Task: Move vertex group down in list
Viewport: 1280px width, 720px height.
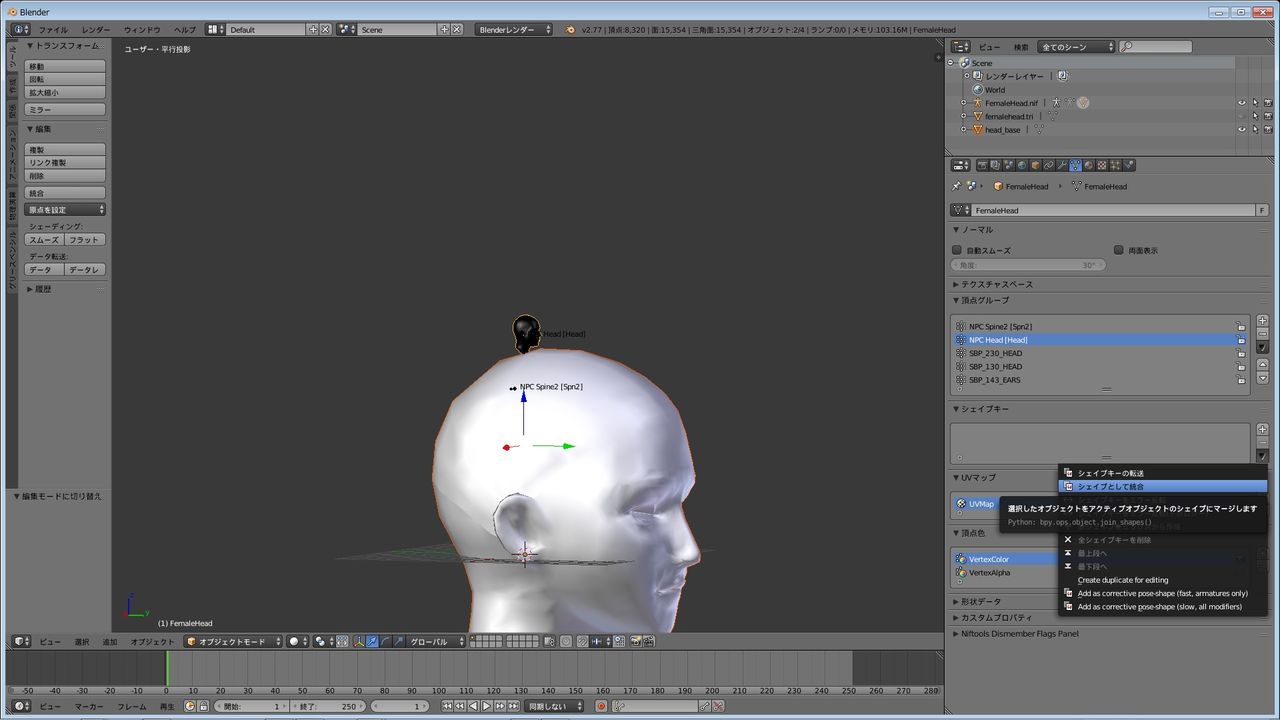Action: click(x=1262, y=378)
